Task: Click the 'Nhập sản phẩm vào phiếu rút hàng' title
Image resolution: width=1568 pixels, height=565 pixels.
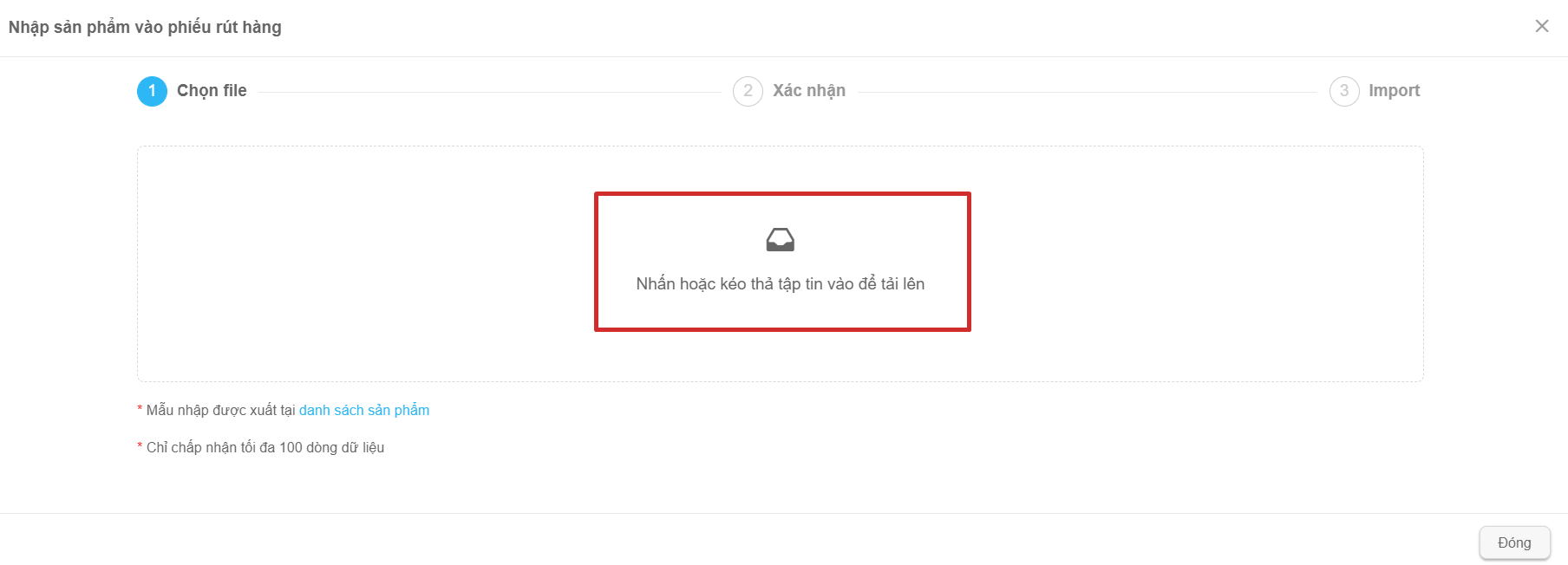Action: point(145,27)
